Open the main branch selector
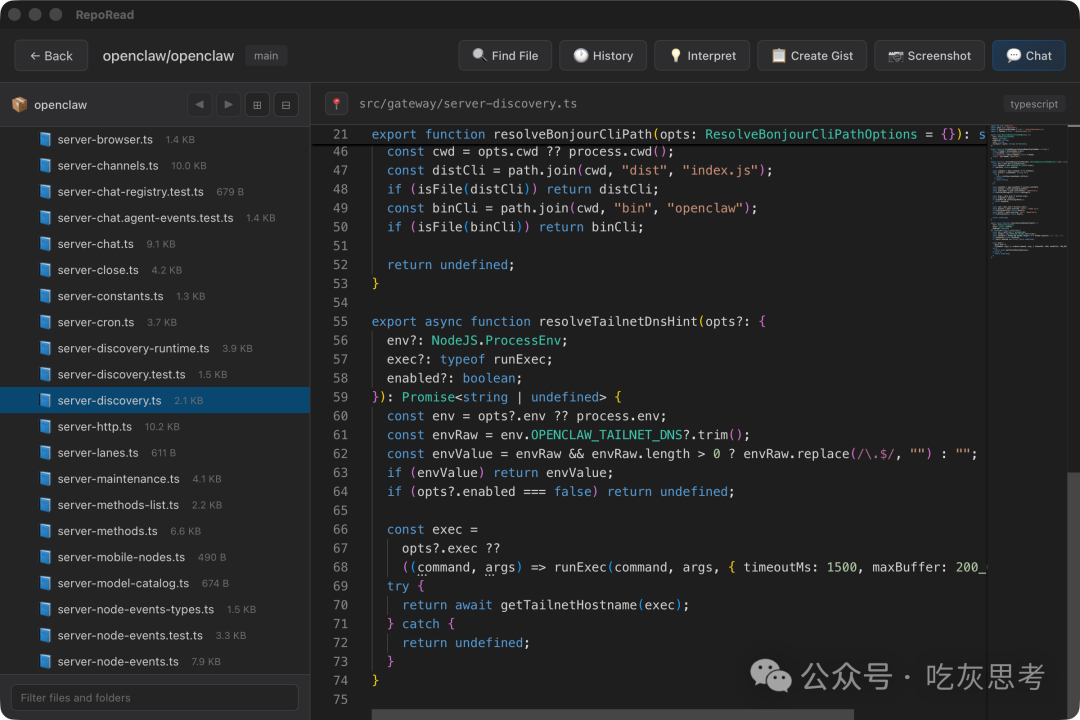Viewport: 1080px width, 720px height. click(x=266, y=56)
